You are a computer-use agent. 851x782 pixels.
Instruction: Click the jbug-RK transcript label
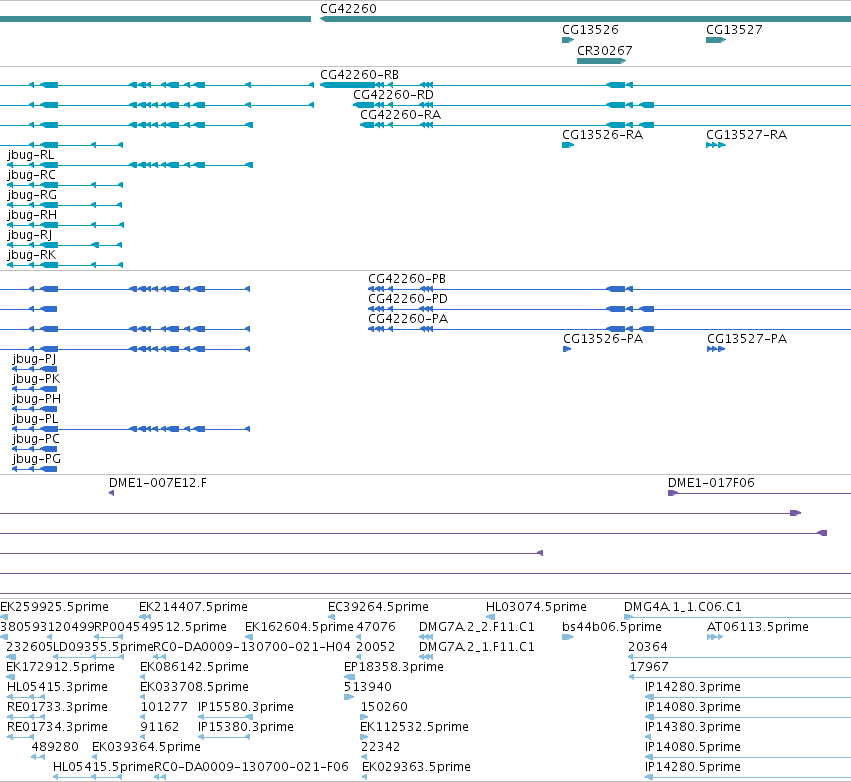point(31,255)
